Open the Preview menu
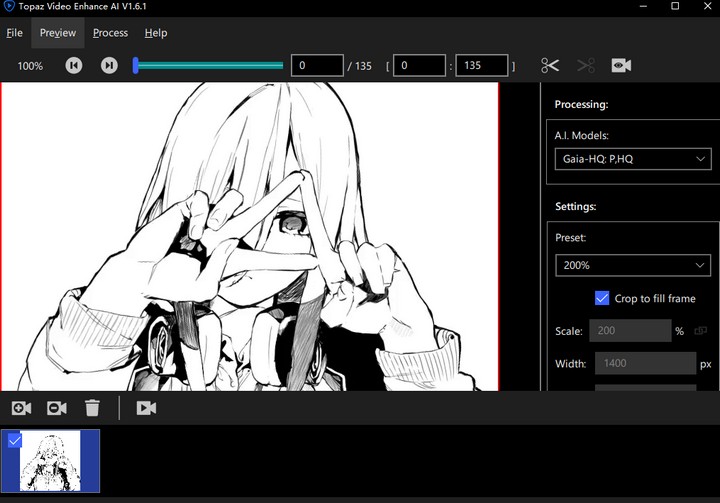 [58, 33]
